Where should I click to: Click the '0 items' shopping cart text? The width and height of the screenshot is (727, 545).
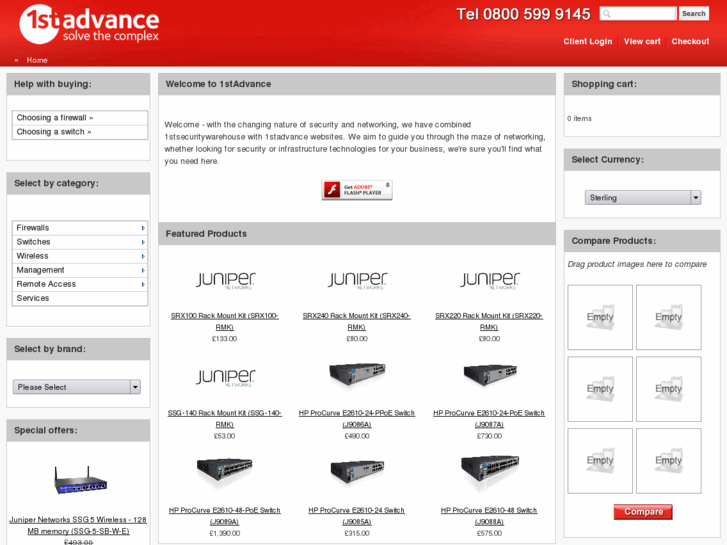tap(579, 119)
